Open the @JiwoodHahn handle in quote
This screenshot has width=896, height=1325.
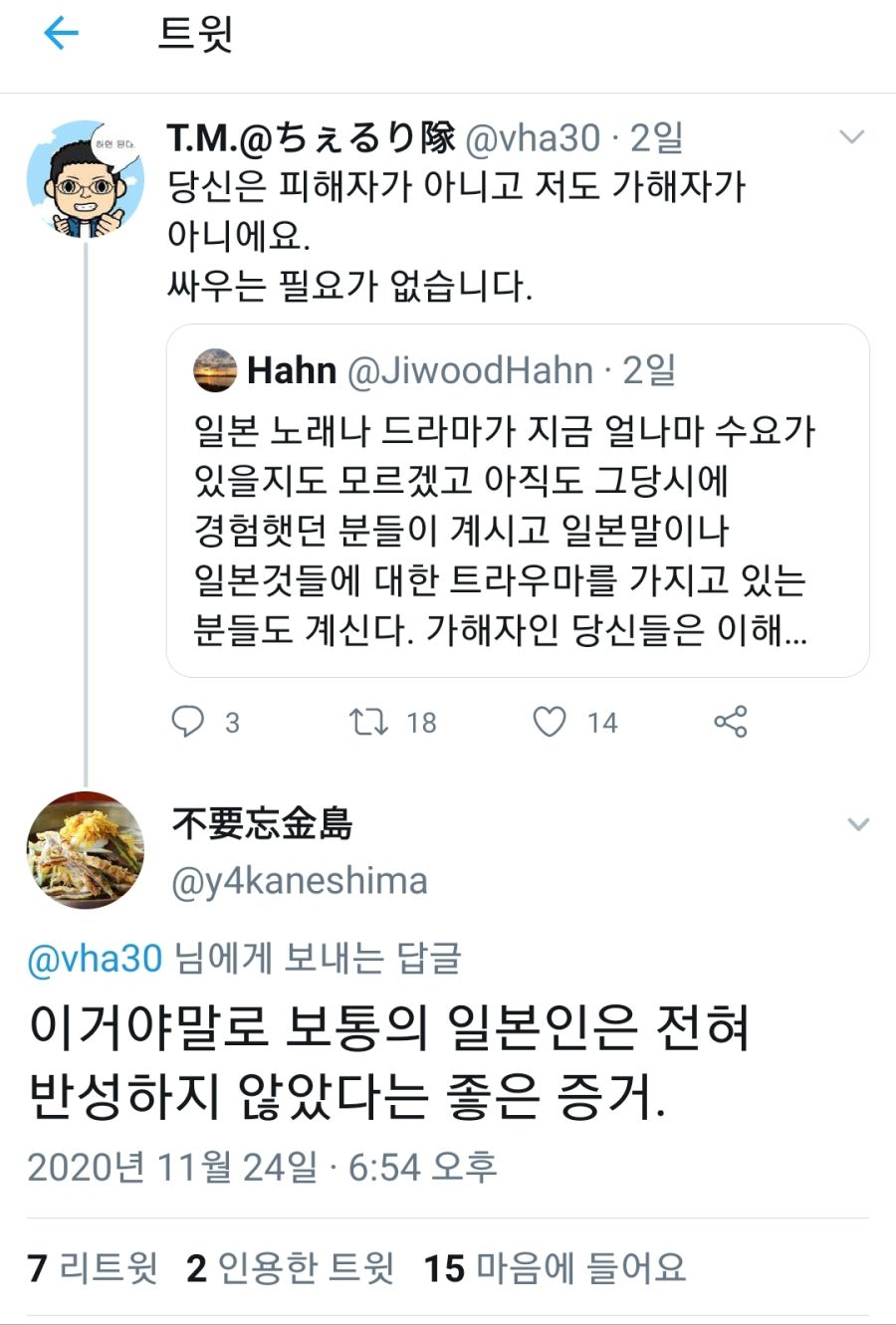point(470,370)
